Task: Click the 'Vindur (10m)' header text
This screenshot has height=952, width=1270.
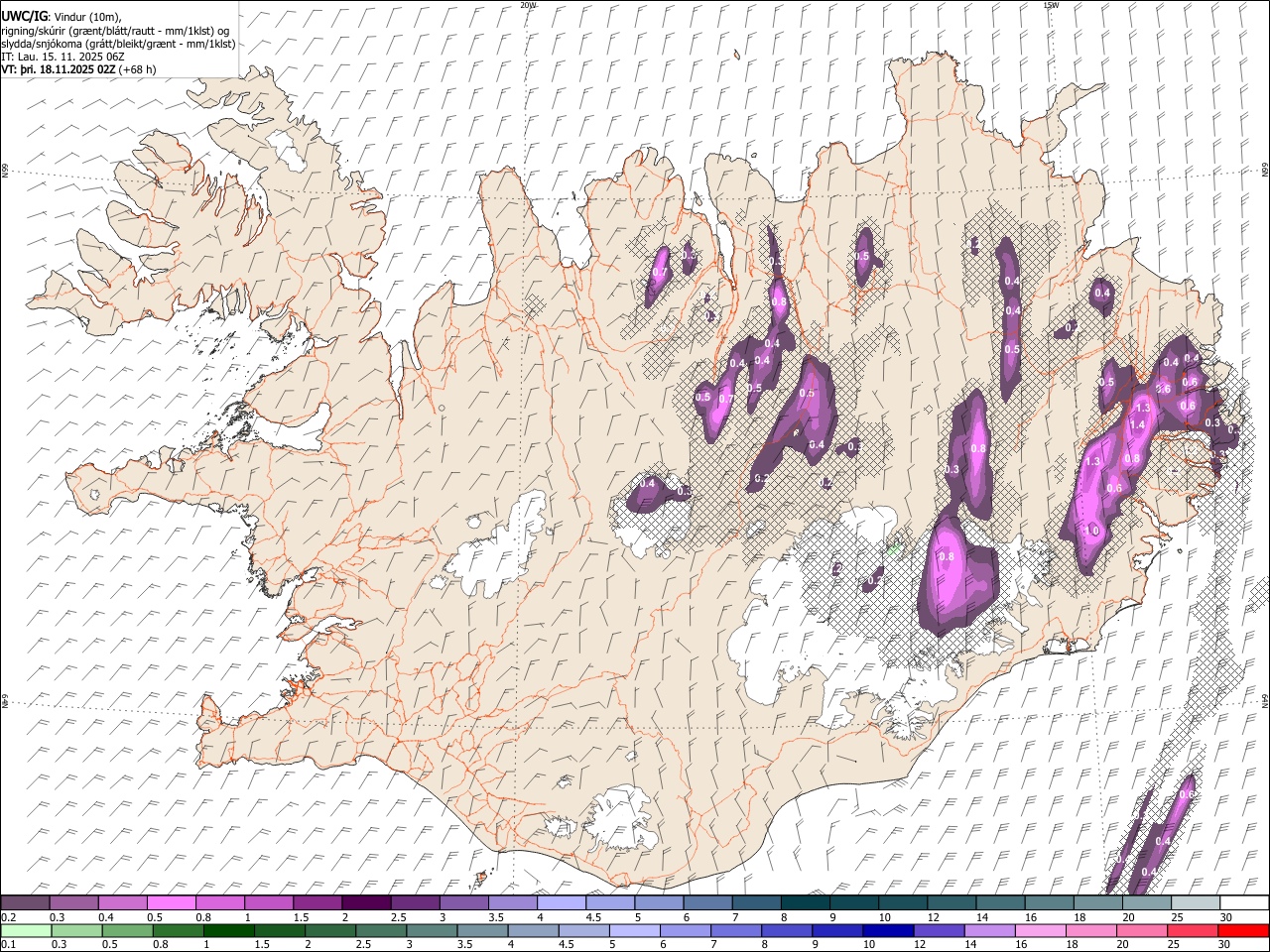Action: click(x=88, y=17)
